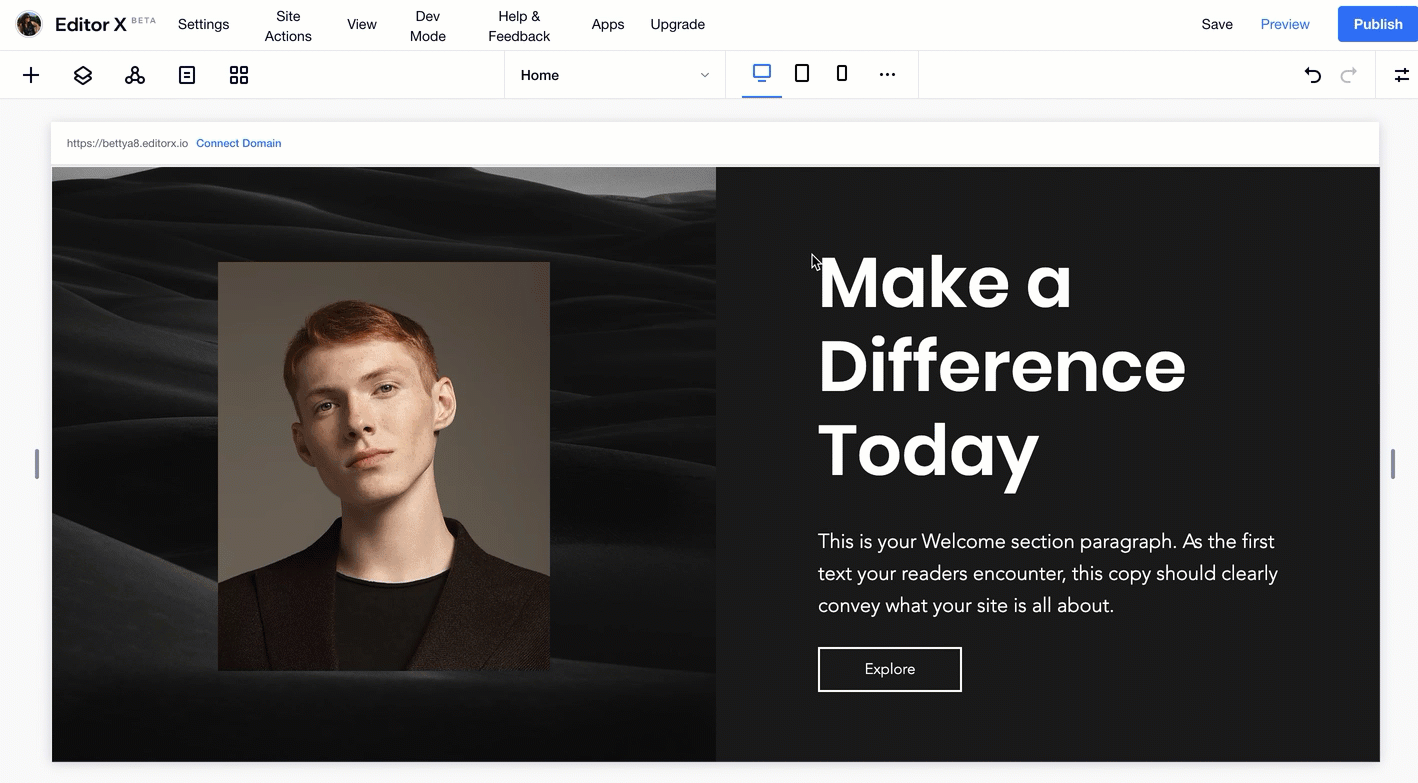Select the site URL bettya8.editorx.io text

click(127, 143)
